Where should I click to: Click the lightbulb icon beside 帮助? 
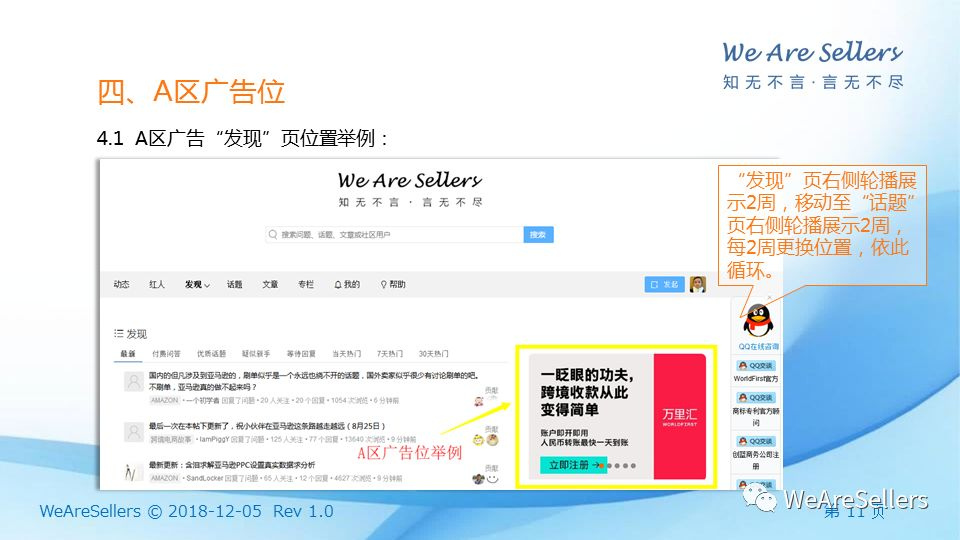[x=383, y=285]
